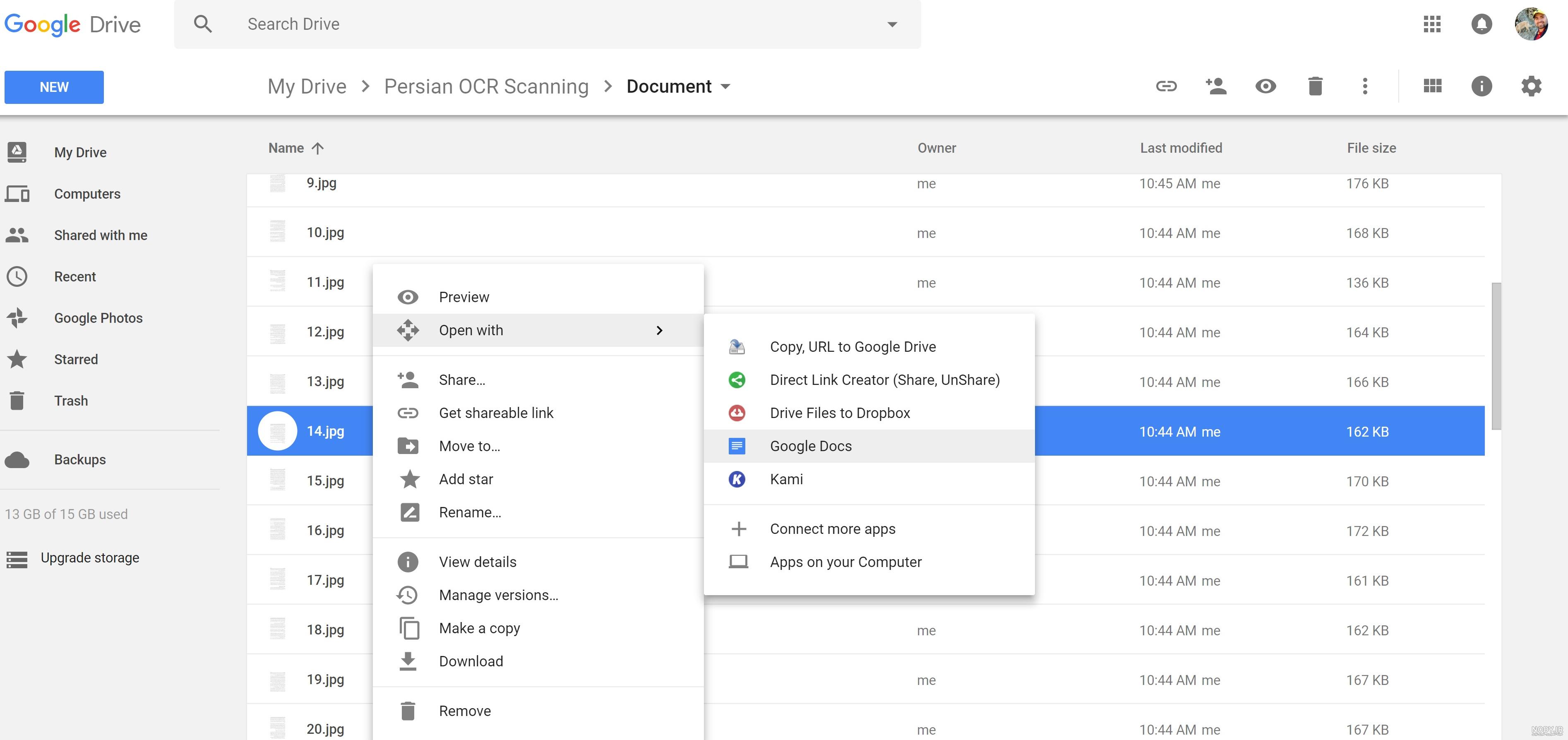The height and width of the screenshot is (740, 1568).
Task: Select Preview in context menu
Action: pos(538,297)
